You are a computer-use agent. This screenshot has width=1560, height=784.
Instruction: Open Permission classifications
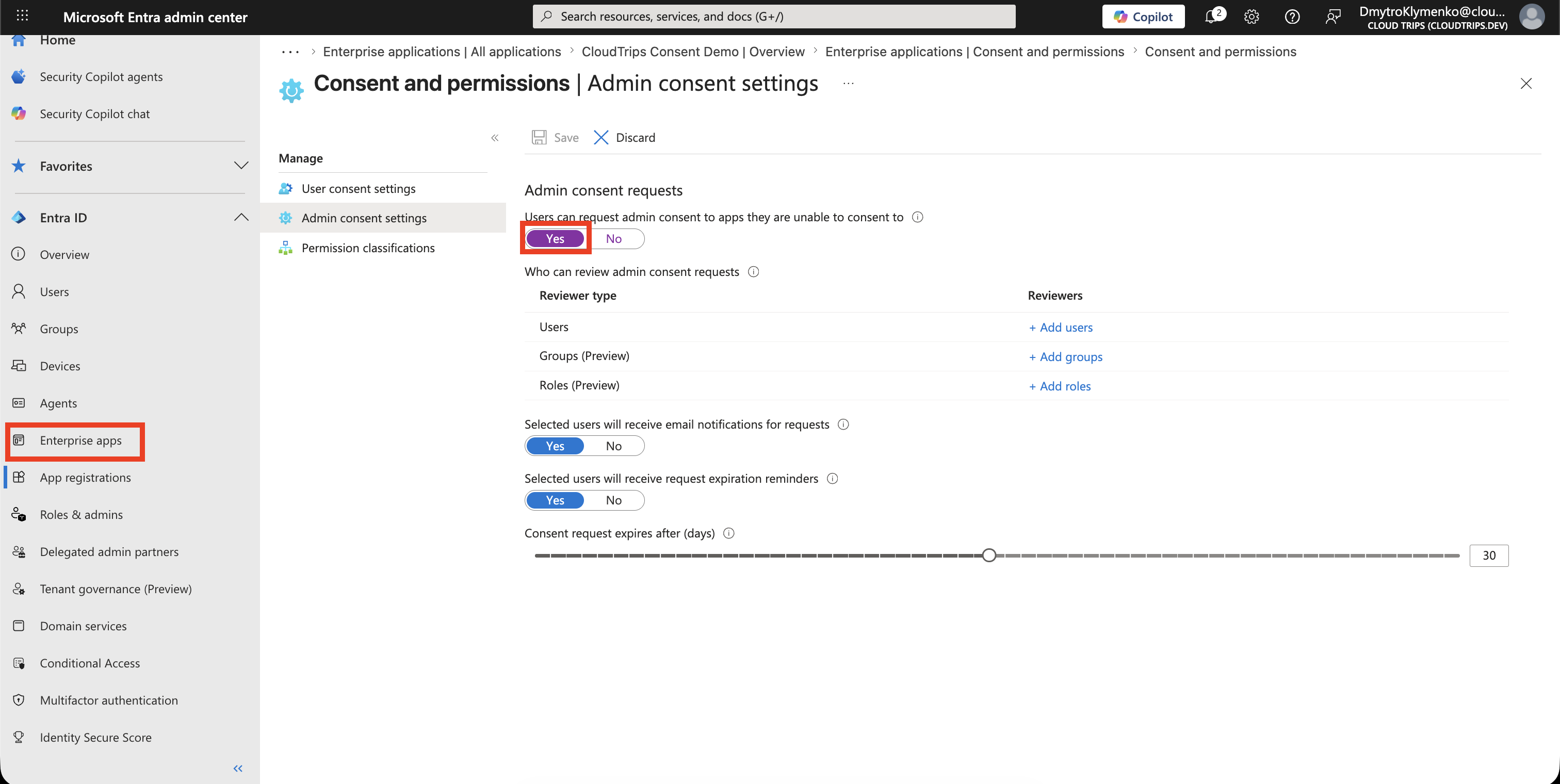(368, 248)
